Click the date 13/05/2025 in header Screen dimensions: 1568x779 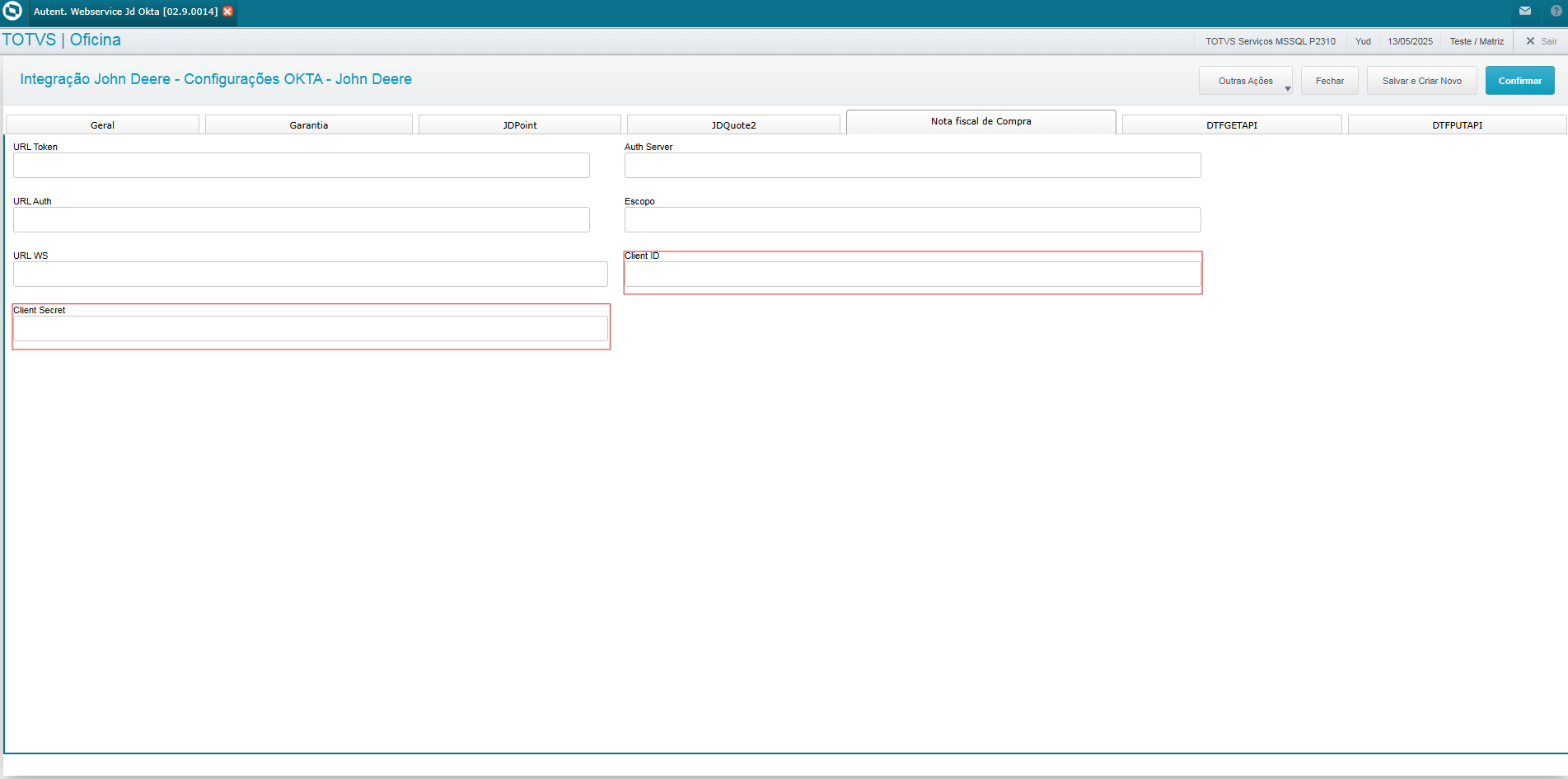click(1410, 41)
